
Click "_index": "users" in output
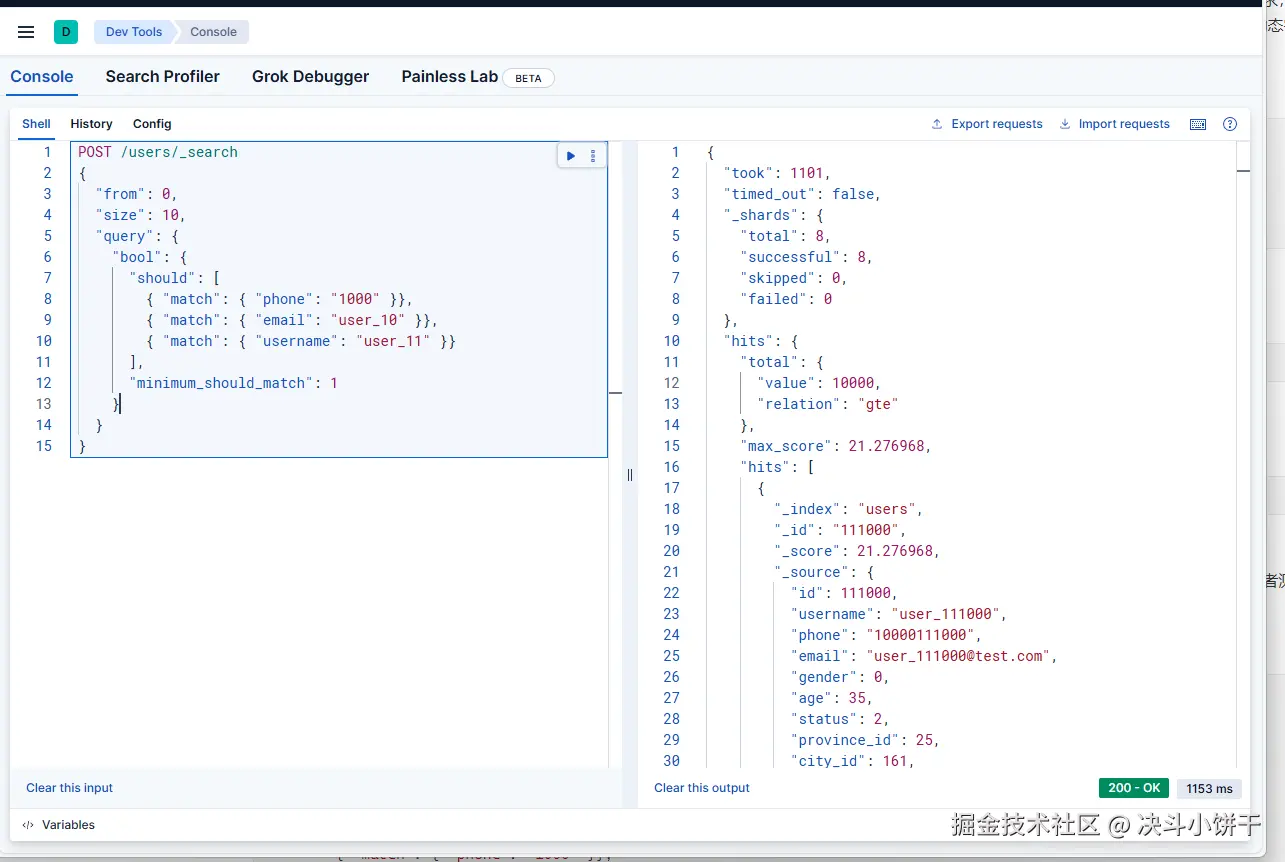coord(848,509)
